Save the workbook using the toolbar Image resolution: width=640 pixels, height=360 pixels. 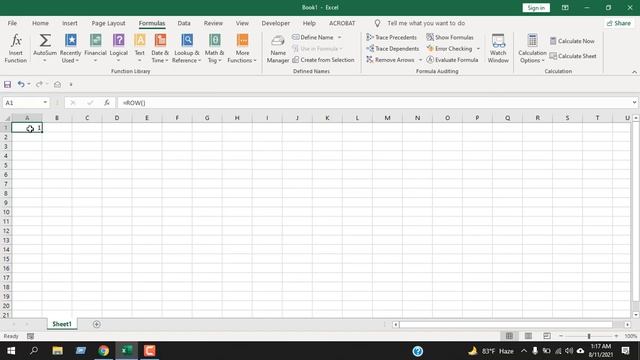[7, 84]
